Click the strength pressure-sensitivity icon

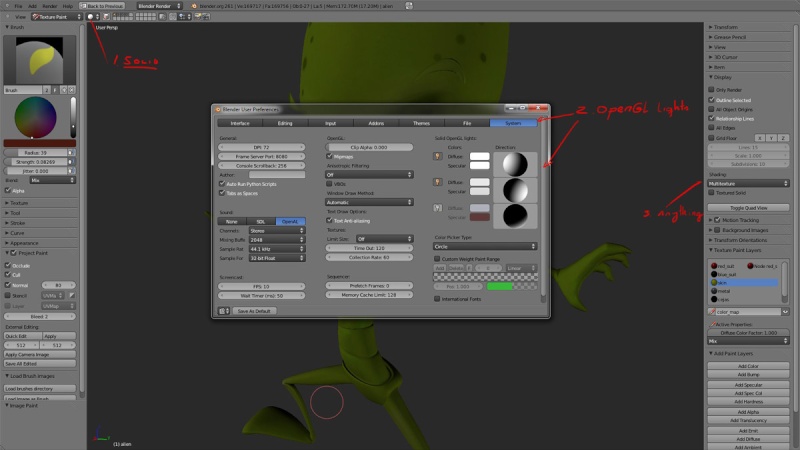pyautogui.click(x=71, y=162)
